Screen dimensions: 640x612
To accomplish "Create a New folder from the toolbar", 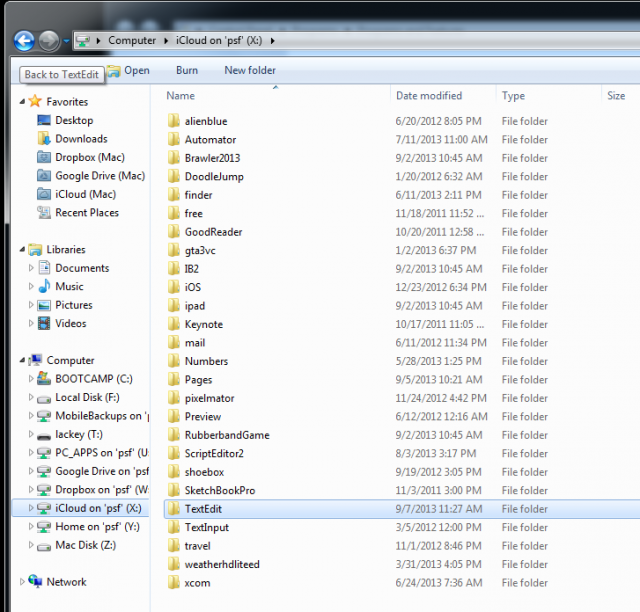I will pyautogui.click(x=250, y=70).
